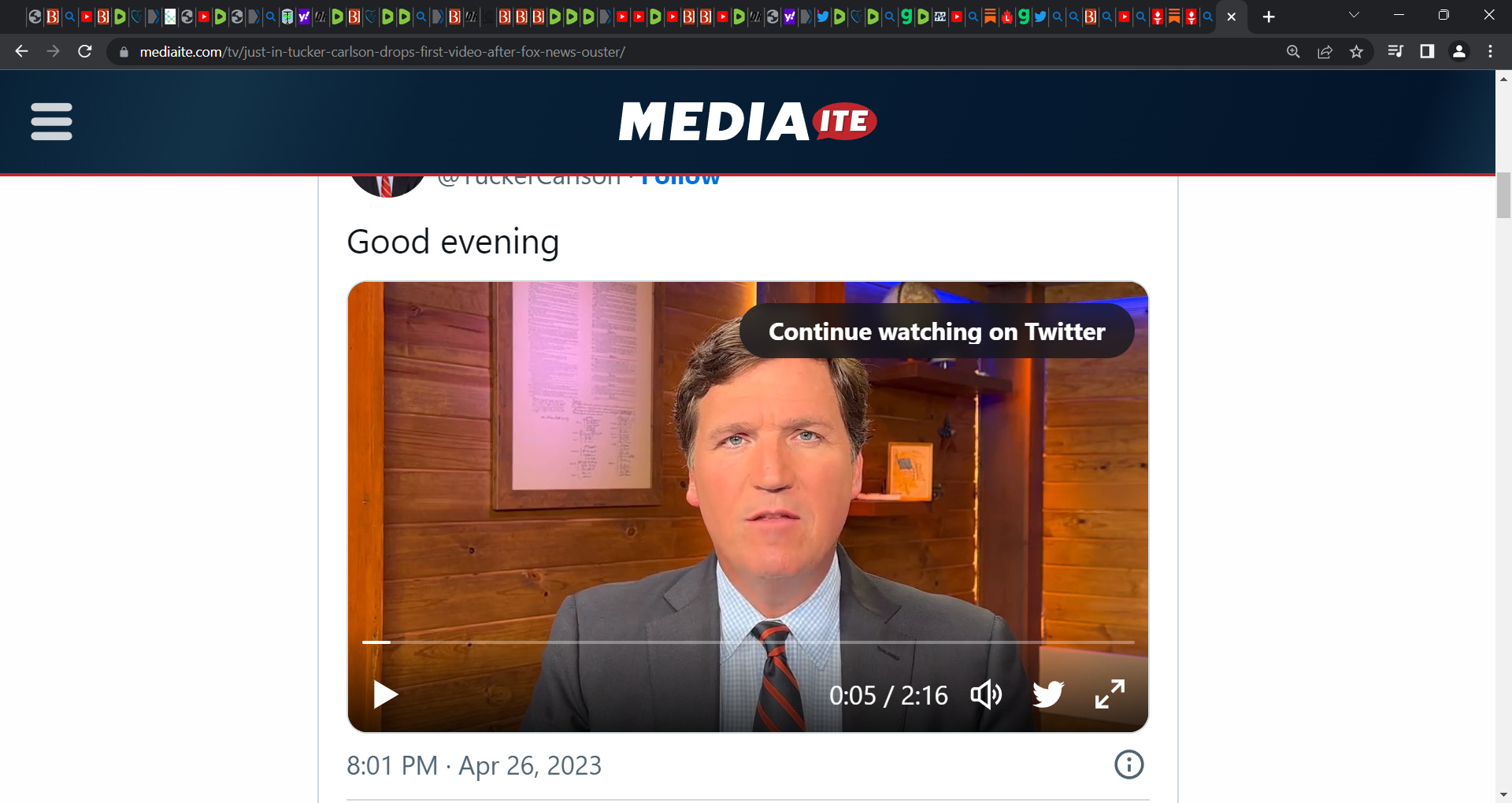Open the Chrome profile menu
The height and width of the screenshot is (803, 1512).
(x=1458, y=52)
